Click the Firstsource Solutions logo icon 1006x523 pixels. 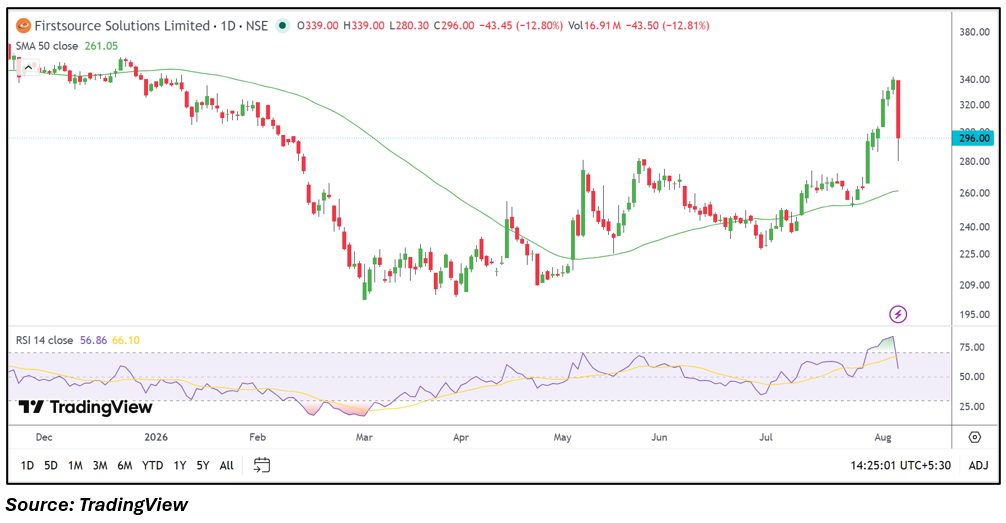[23, 26]
